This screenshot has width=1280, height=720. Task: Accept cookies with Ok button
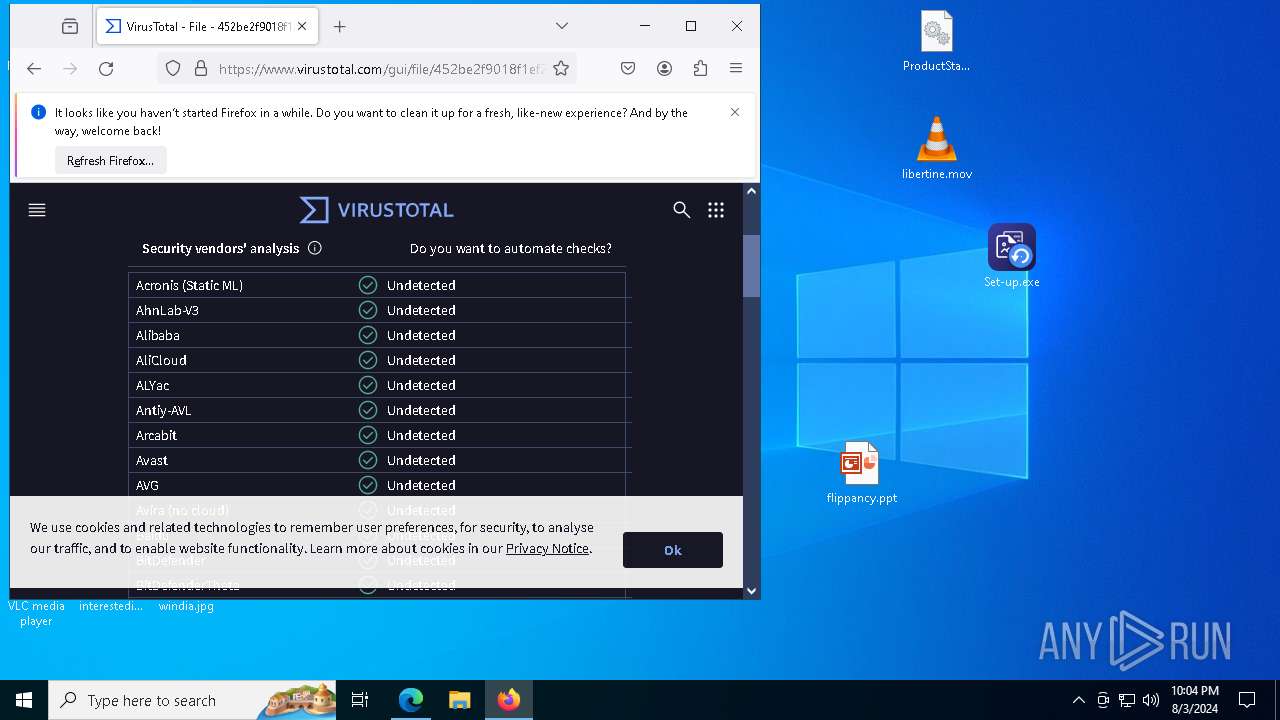673,550
